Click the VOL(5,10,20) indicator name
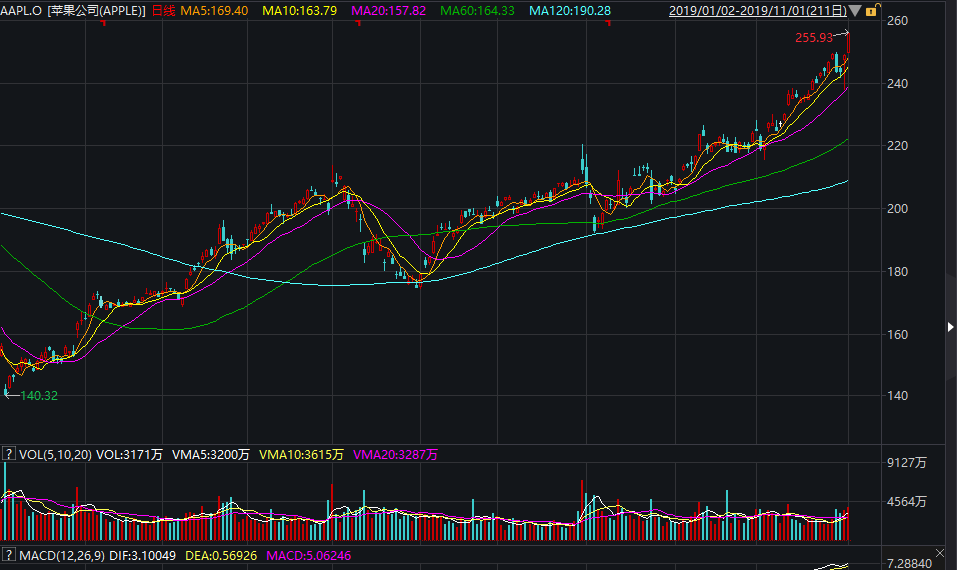The image size is (957, 570). tap(56, 455)
